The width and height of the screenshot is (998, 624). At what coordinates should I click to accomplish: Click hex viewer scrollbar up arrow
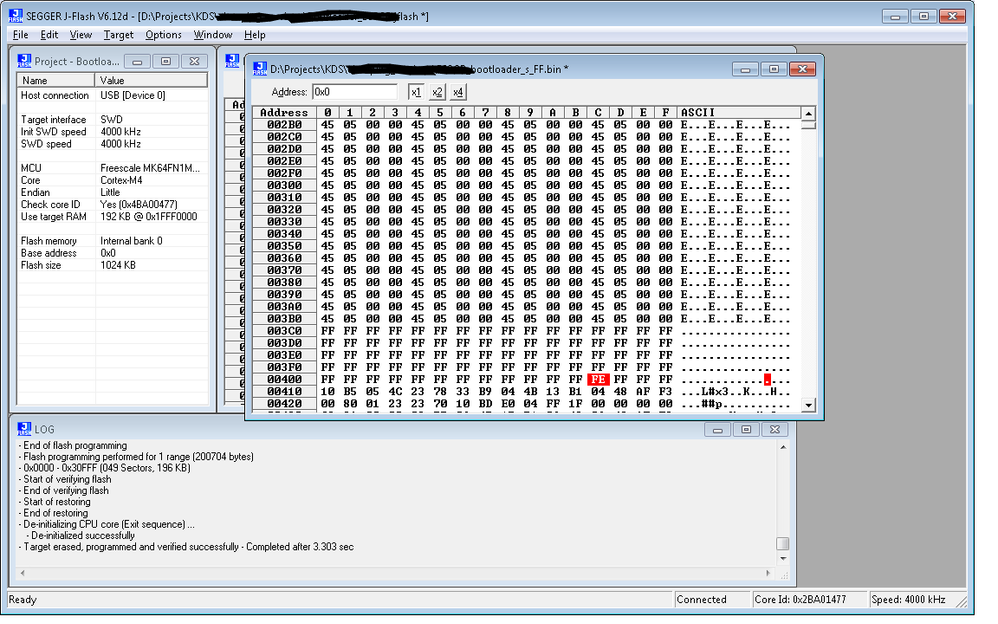(x=808, y=113)
